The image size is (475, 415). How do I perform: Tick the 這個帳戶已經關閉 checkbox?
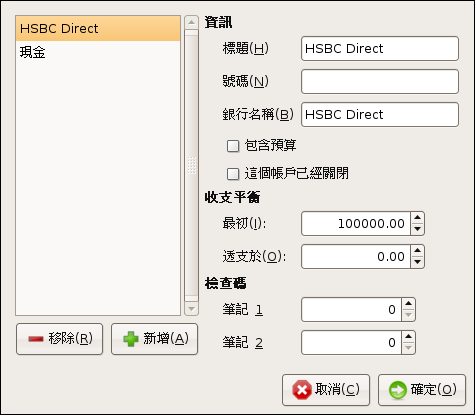233,174
